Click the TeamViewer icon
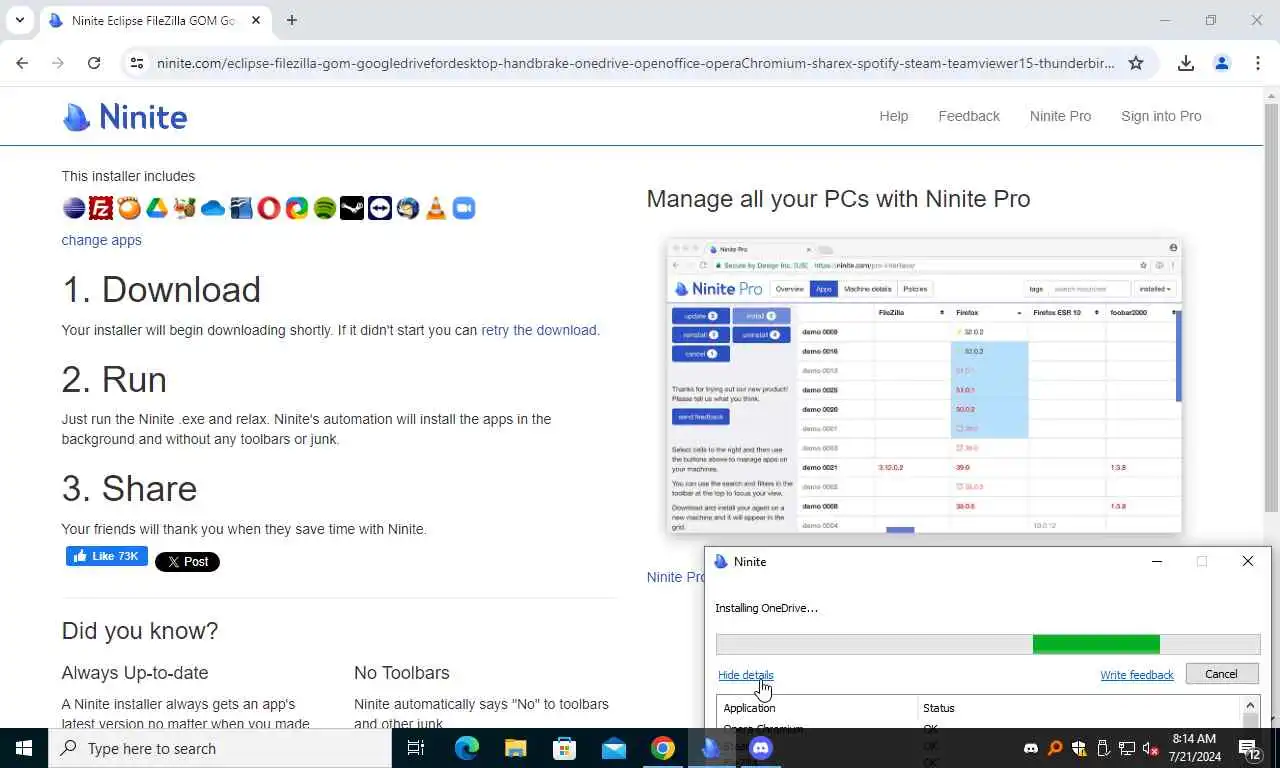The height and width of the screenshot is (768, 1280). click(x=380, y=208)
